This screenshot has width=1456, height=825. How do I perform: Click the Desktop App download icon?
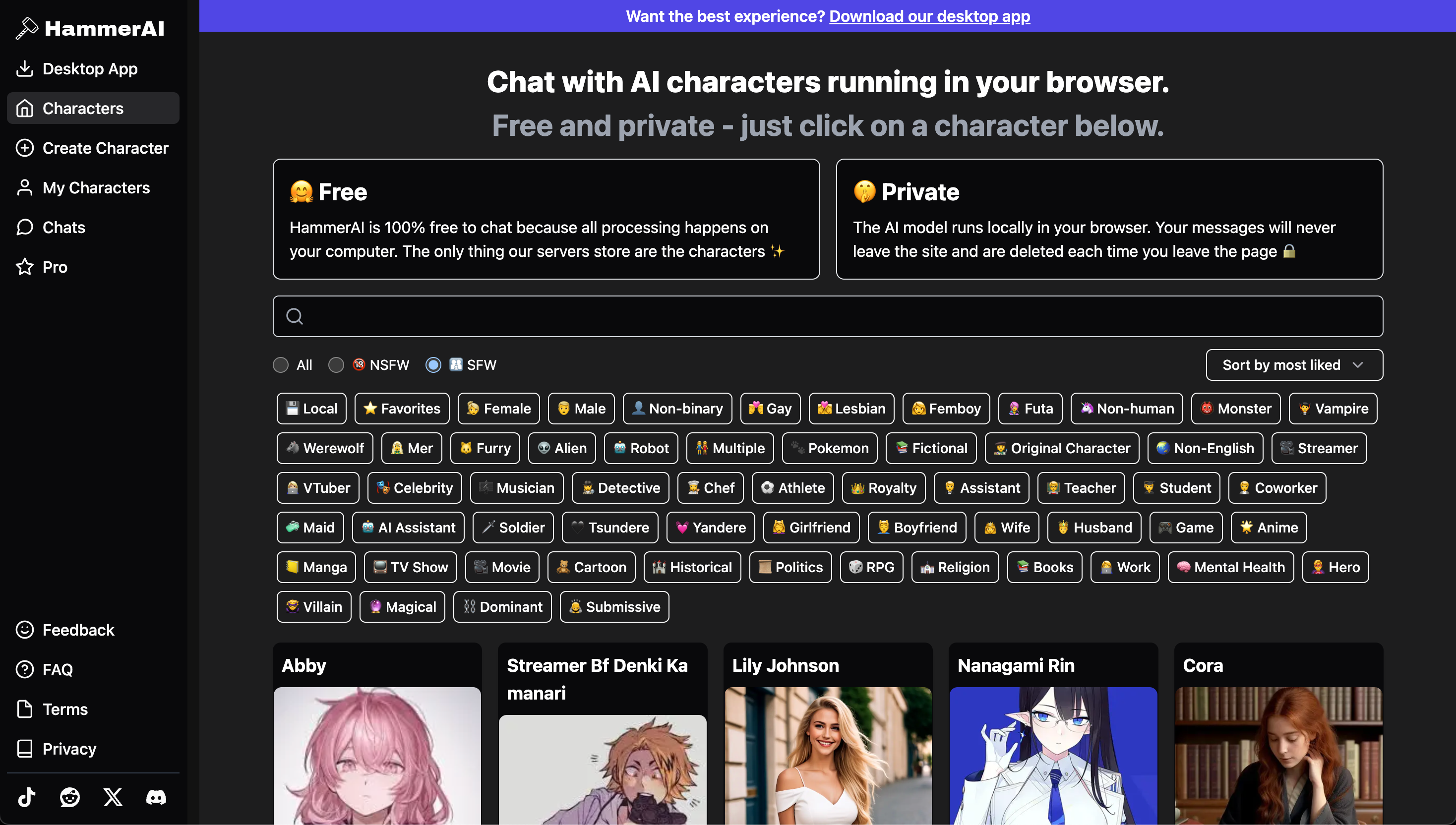[24, 68]
